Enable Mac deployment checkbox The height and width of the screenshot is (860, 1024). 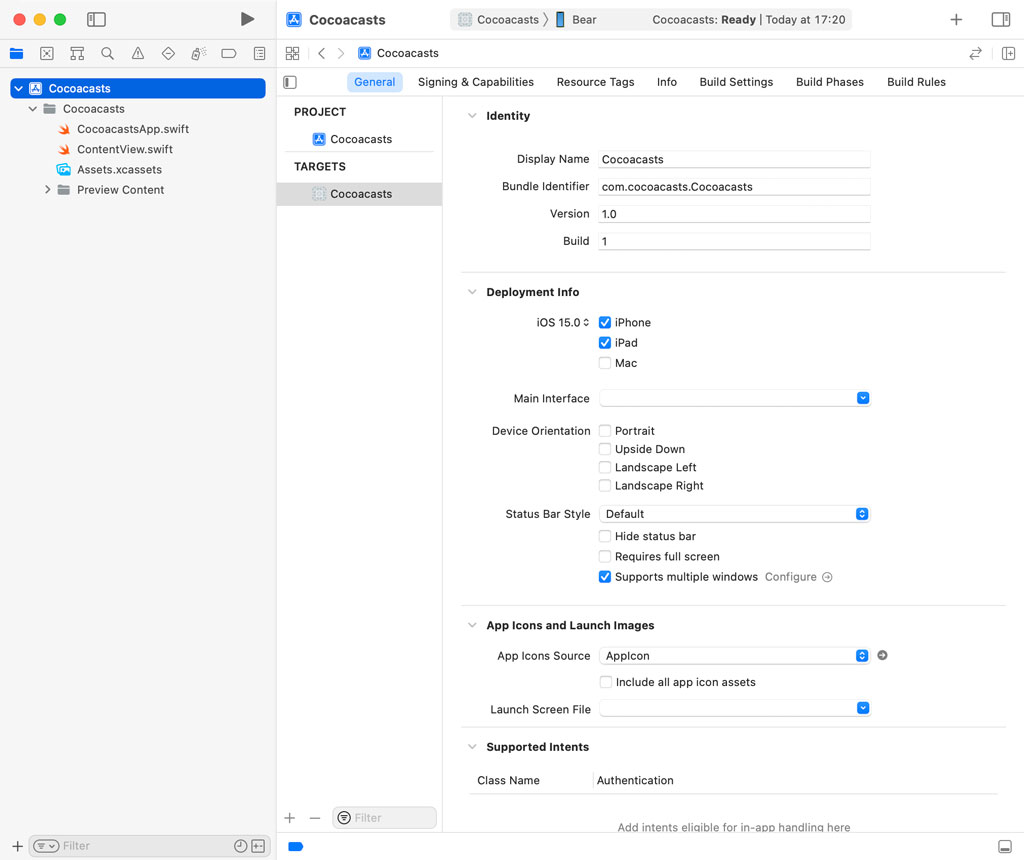tap(605, 363)
